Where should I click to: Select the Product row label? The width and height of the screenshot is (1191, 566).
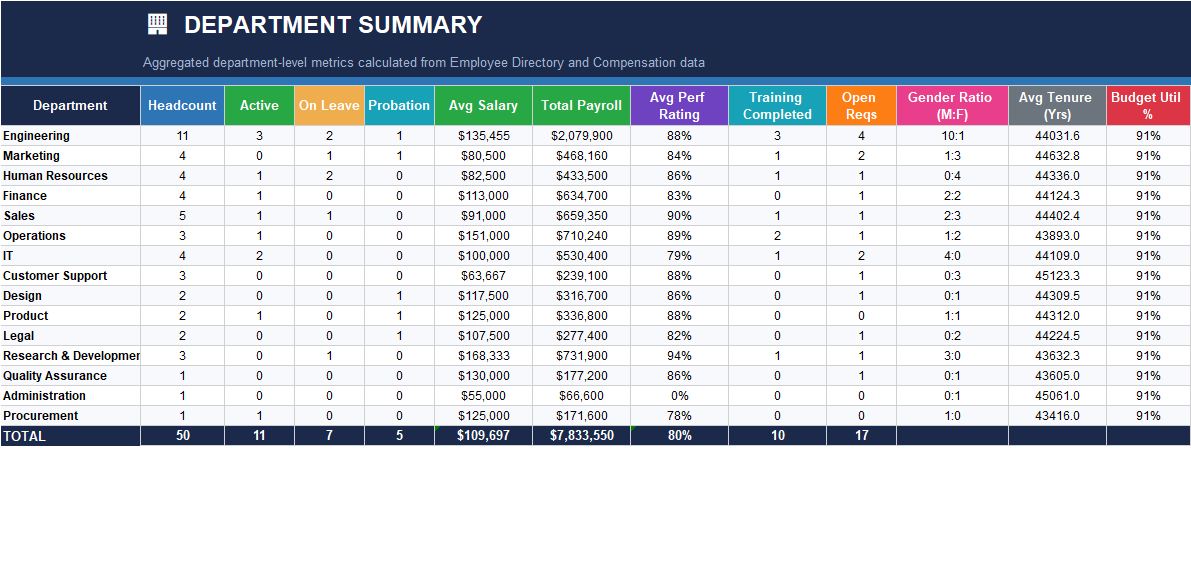(x=71, y=316)
